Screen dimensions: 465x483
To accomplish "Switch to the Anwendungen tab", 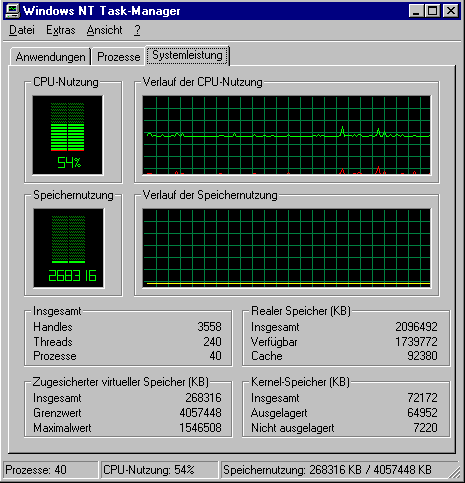I will [x=50, y=57].
